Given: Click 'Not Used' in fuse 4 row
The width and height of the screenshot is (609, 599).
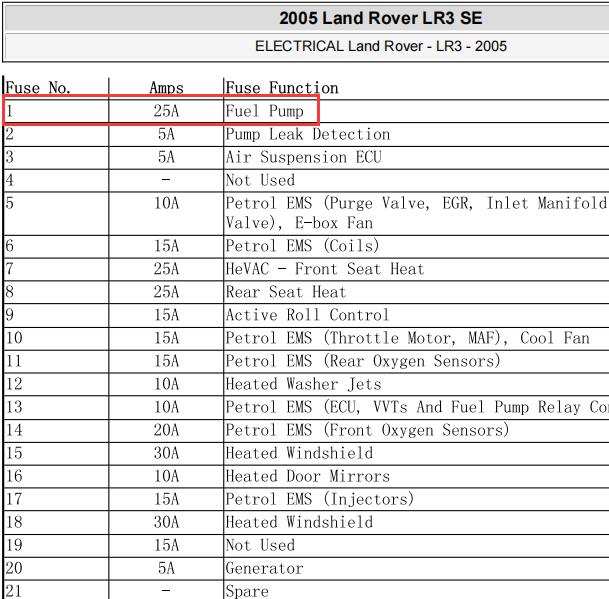Looking at the screenshot, I should (x=260, y=180).
